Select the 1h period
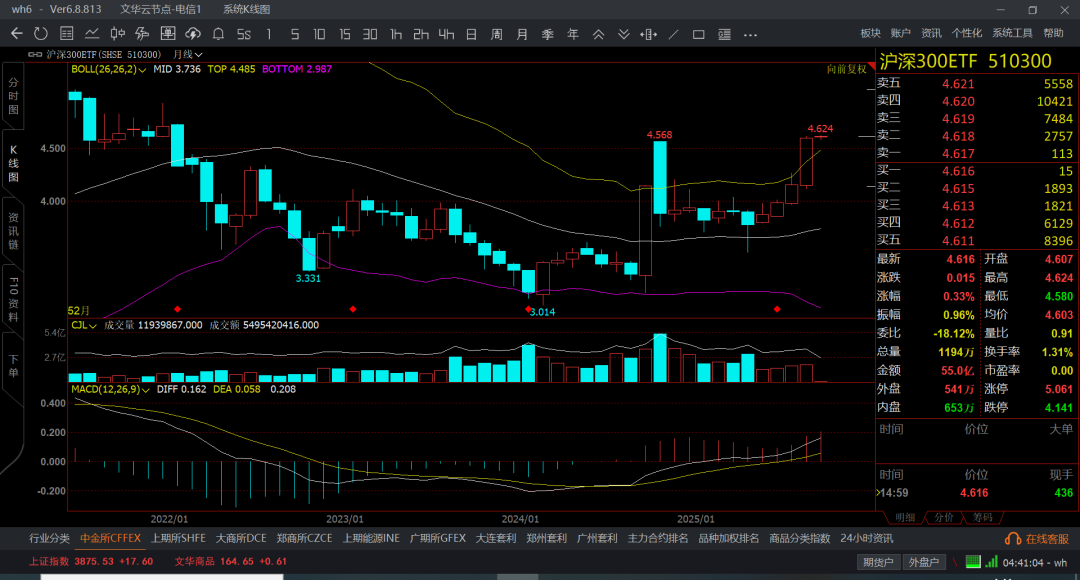 coord(395,34)
